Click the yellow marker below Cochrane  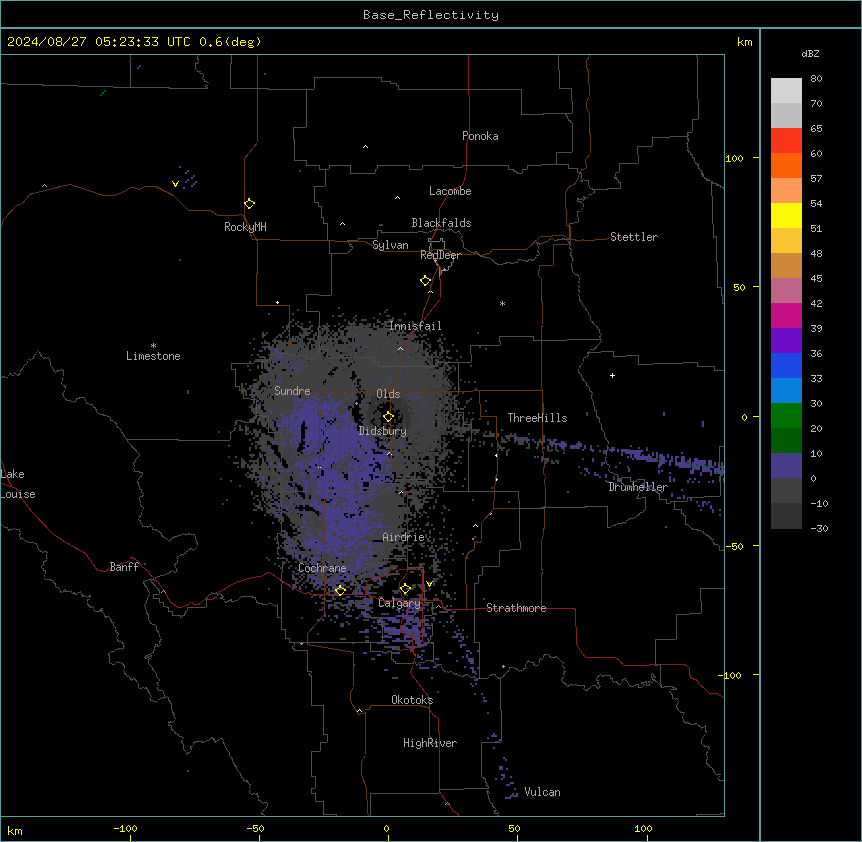(x=340, y=590)
